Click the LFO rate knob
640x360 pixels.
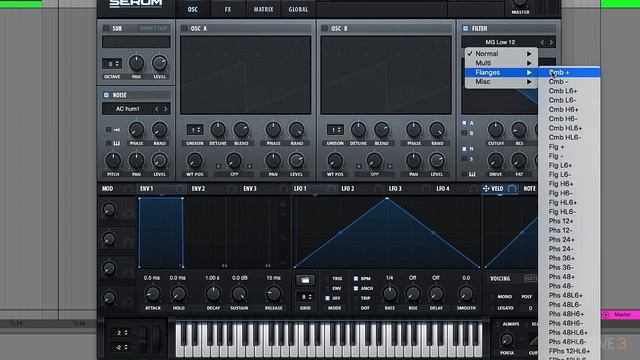[x=389, y=293]
